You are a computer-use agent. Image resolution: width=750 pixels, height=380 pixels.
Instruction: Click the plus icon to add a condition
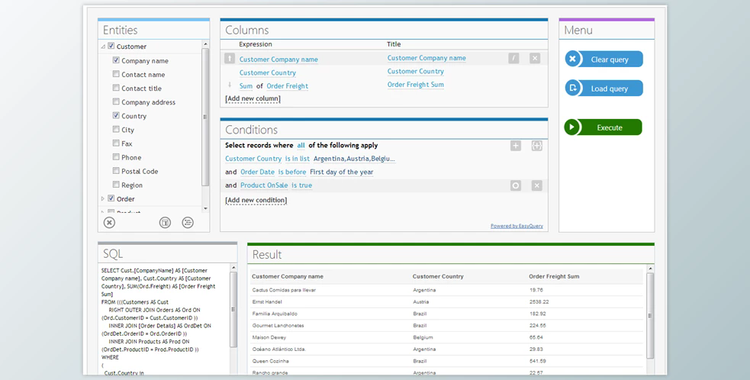point(516,146)
